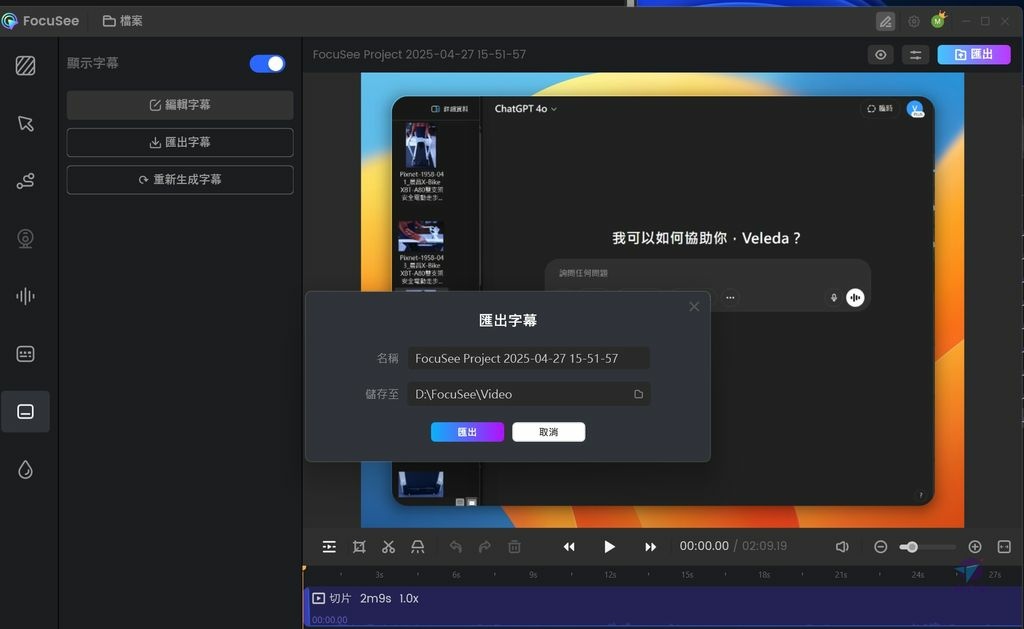Click the rewind button
The height and width of the screenshot is (629, 1024).
569,547
